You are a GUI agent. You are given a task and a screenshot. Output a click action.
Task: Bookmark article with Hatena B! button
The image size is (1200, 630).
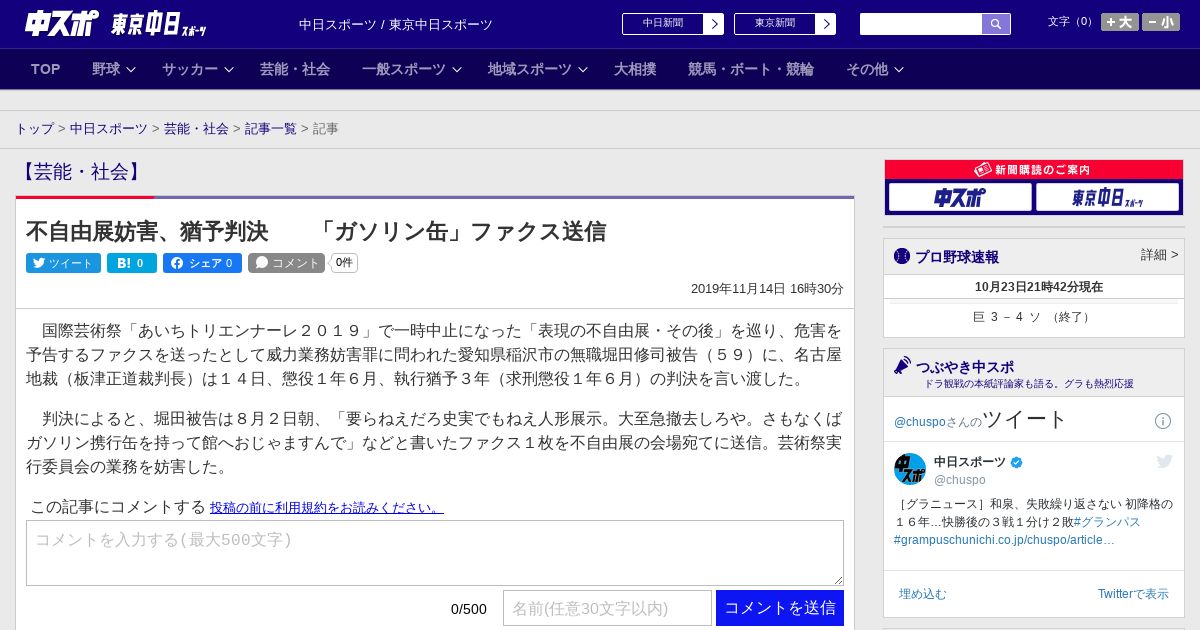[x=132, y=263]
